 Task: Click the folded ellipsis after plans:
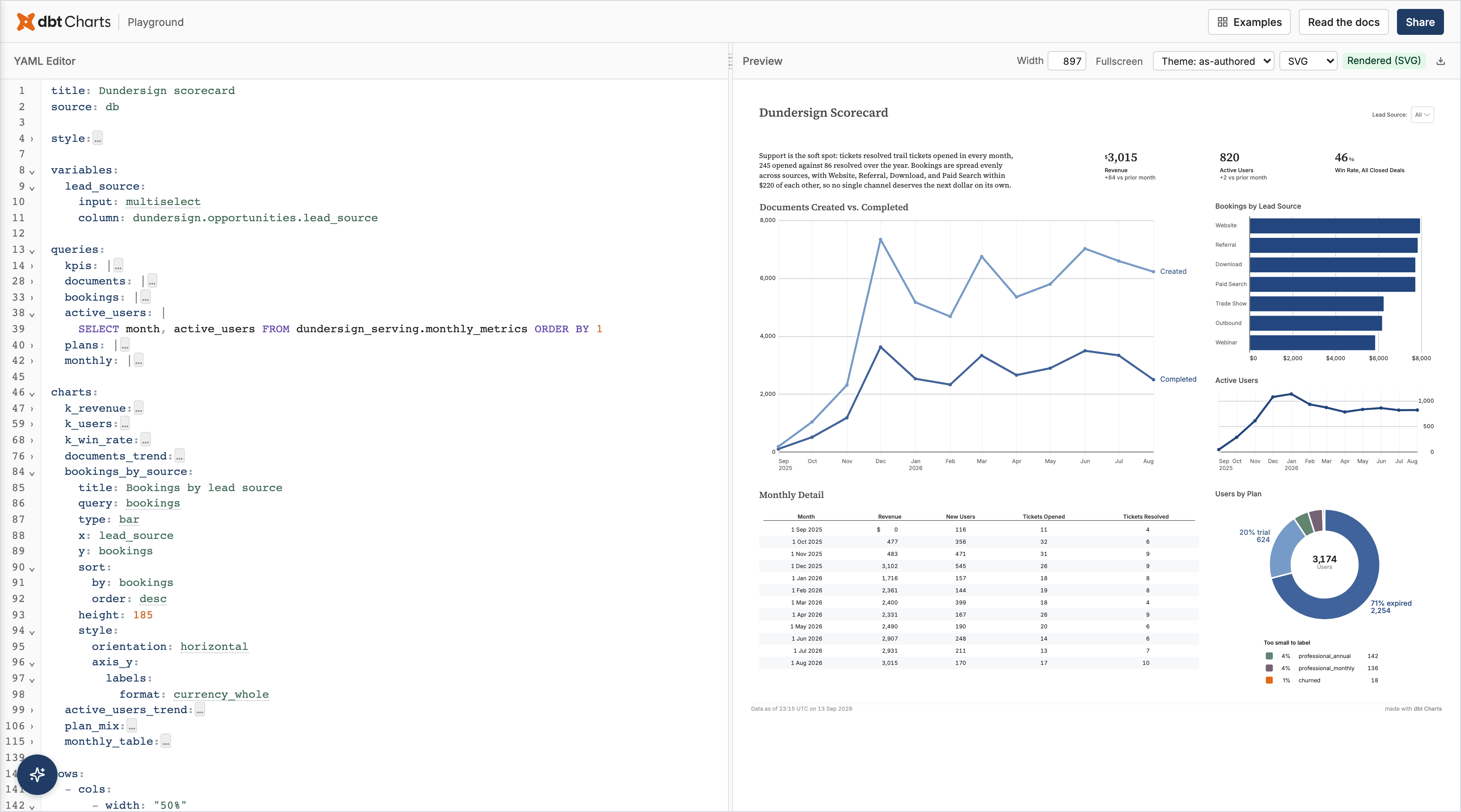pos(125,345)
